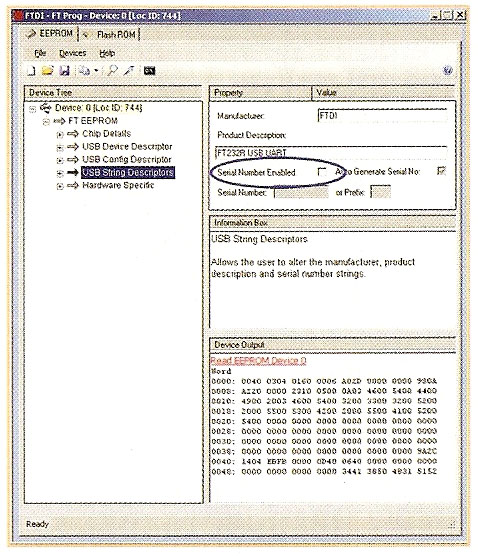Click the Prefix input field
The image size is (478, 556).
click(x=380, y=192)
